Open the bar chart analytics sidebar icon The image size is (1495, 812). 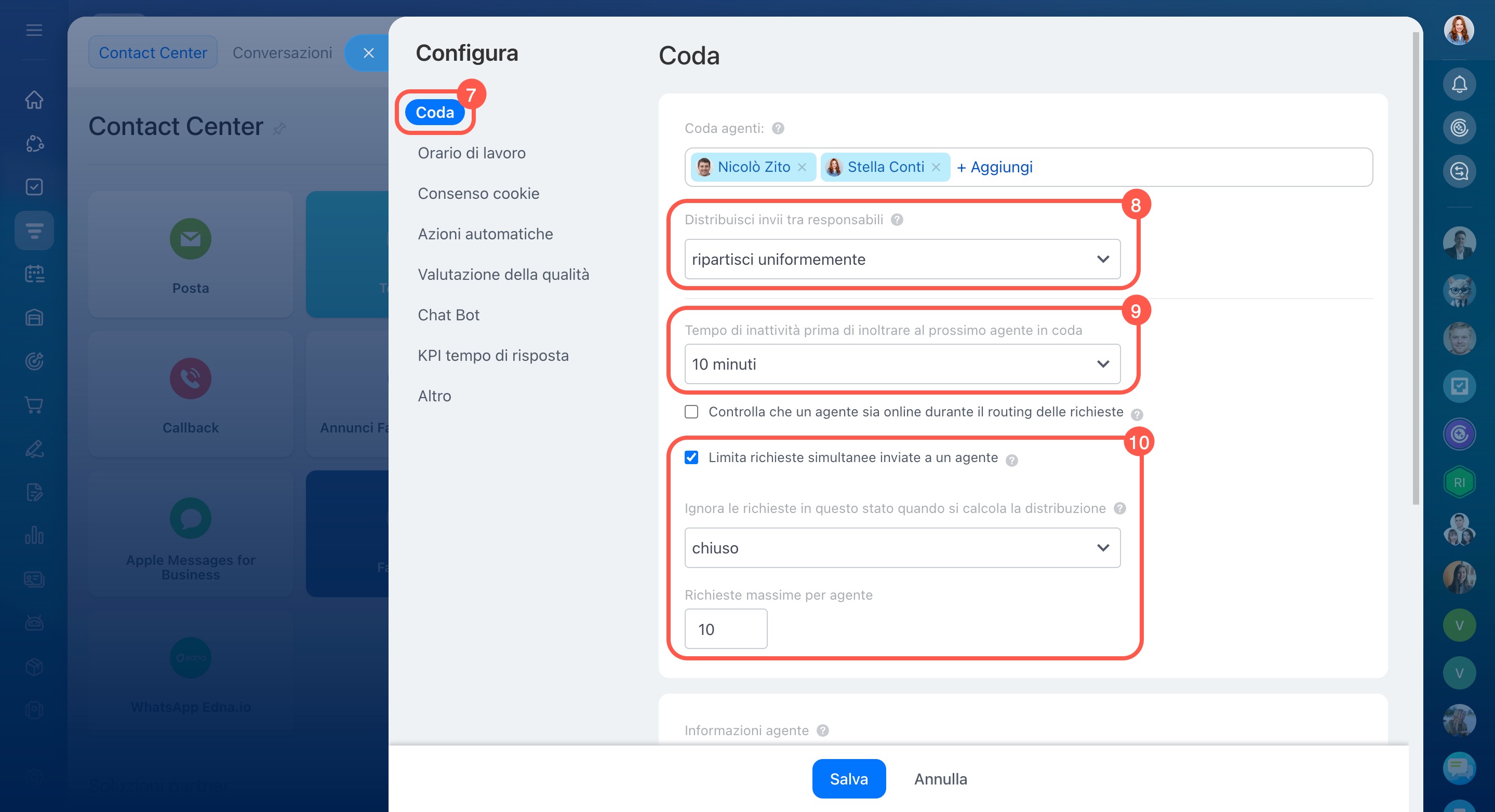(x=34, y=535)
